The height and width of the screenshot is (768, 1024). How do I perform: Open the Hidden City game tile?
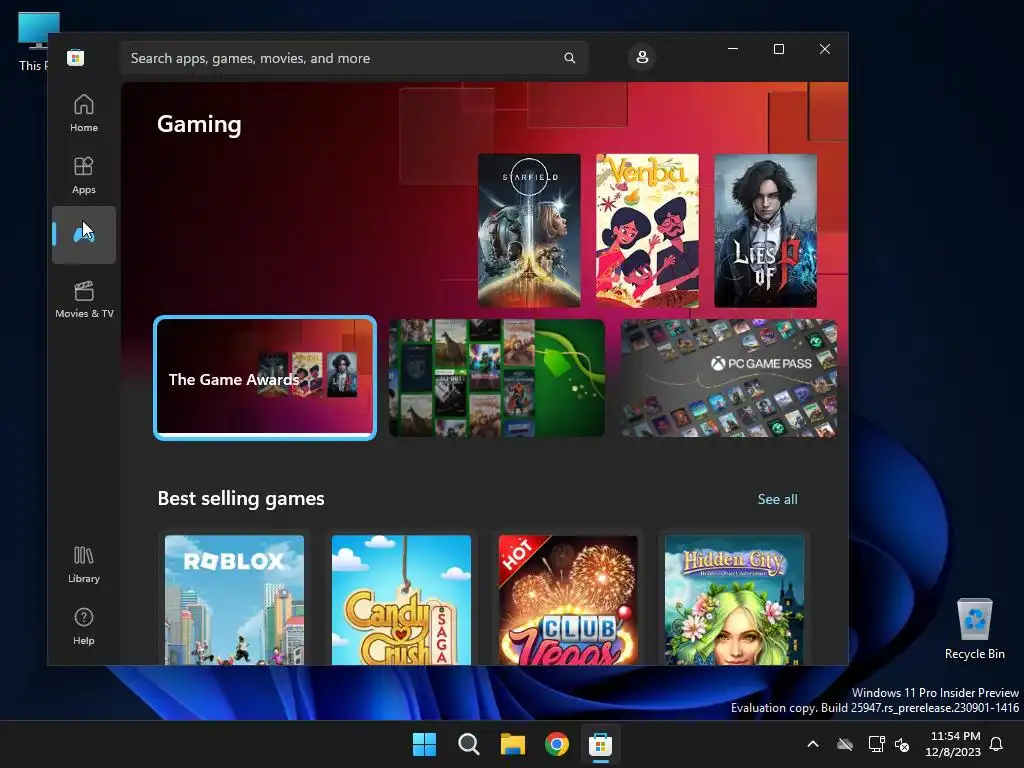click(735, 600)
